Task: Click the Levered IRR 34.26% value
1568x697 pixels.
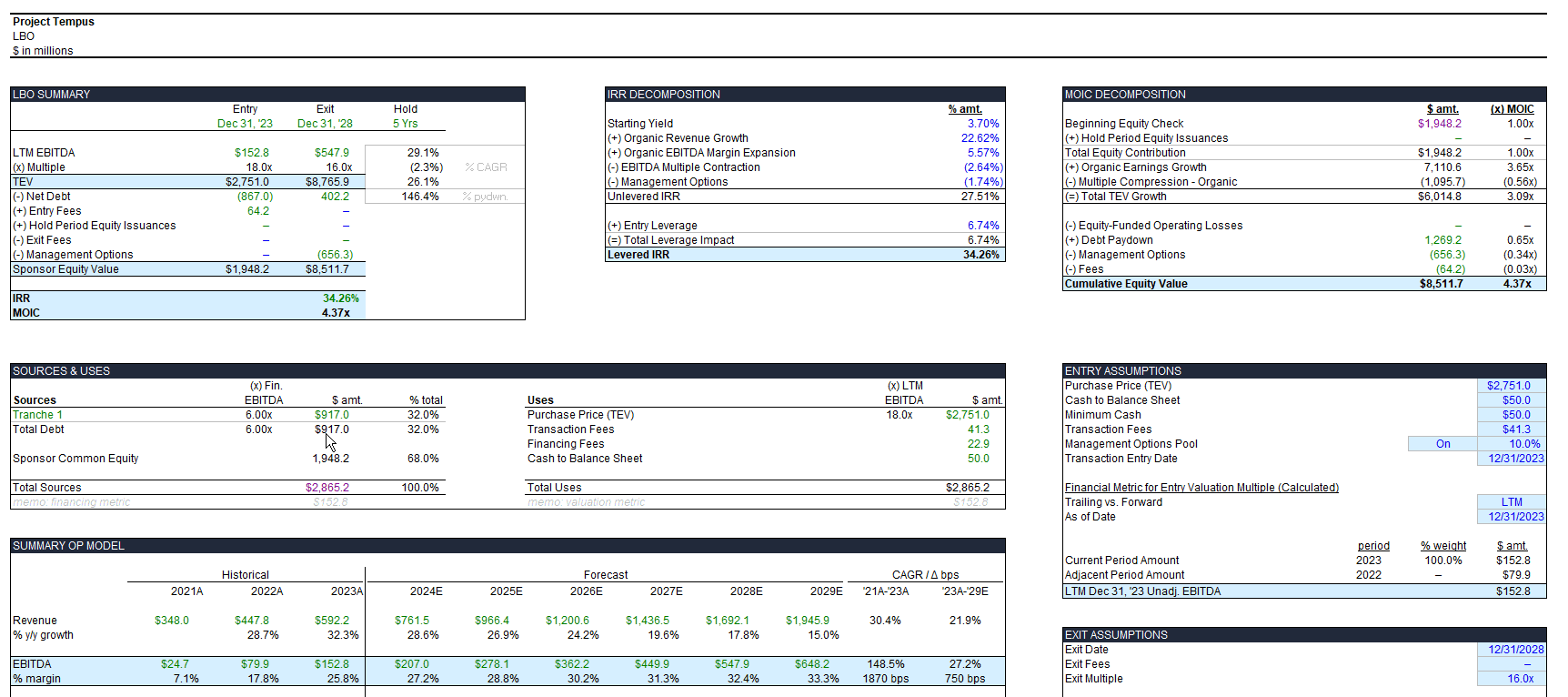Action: [x=980, y=255]
